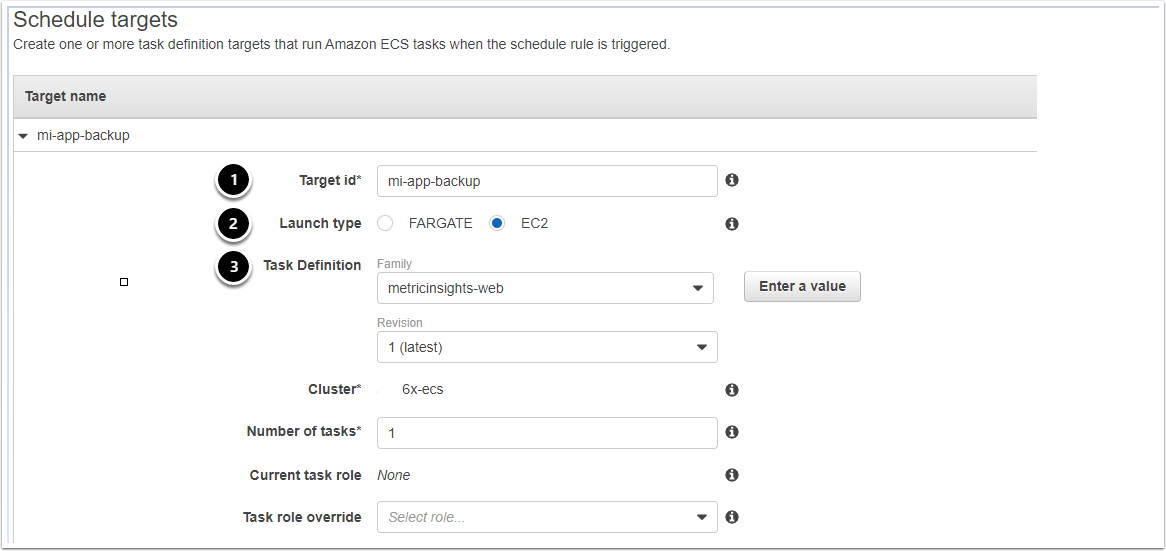Screen dimensions: 1166x551
Task: Click the Target name column header
Action: click(x=66, y=96)
